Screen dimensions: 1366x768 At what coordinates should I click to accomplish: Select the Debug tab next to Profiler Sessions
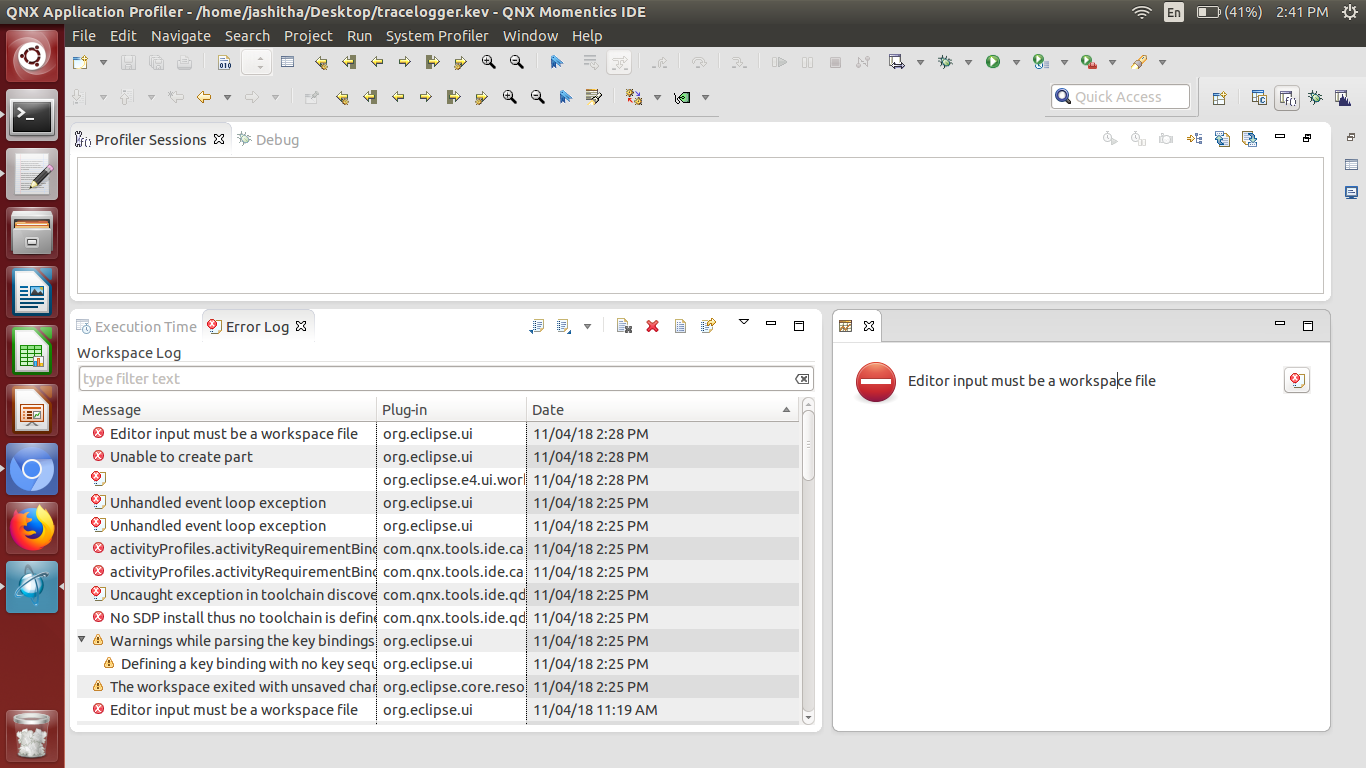pyautogui.click(x=276, y=140)
